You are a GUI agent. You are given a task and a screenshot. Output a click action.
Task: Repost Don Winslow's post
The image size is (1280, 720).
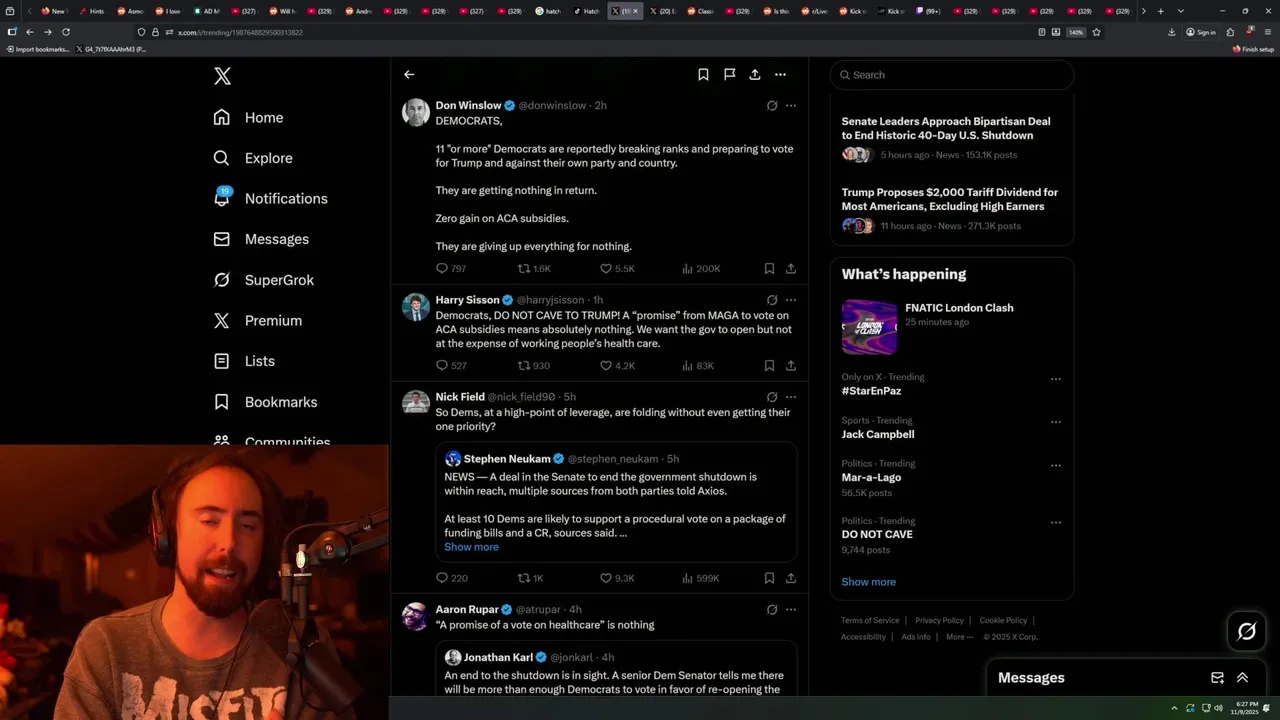(x=523, y=268)
